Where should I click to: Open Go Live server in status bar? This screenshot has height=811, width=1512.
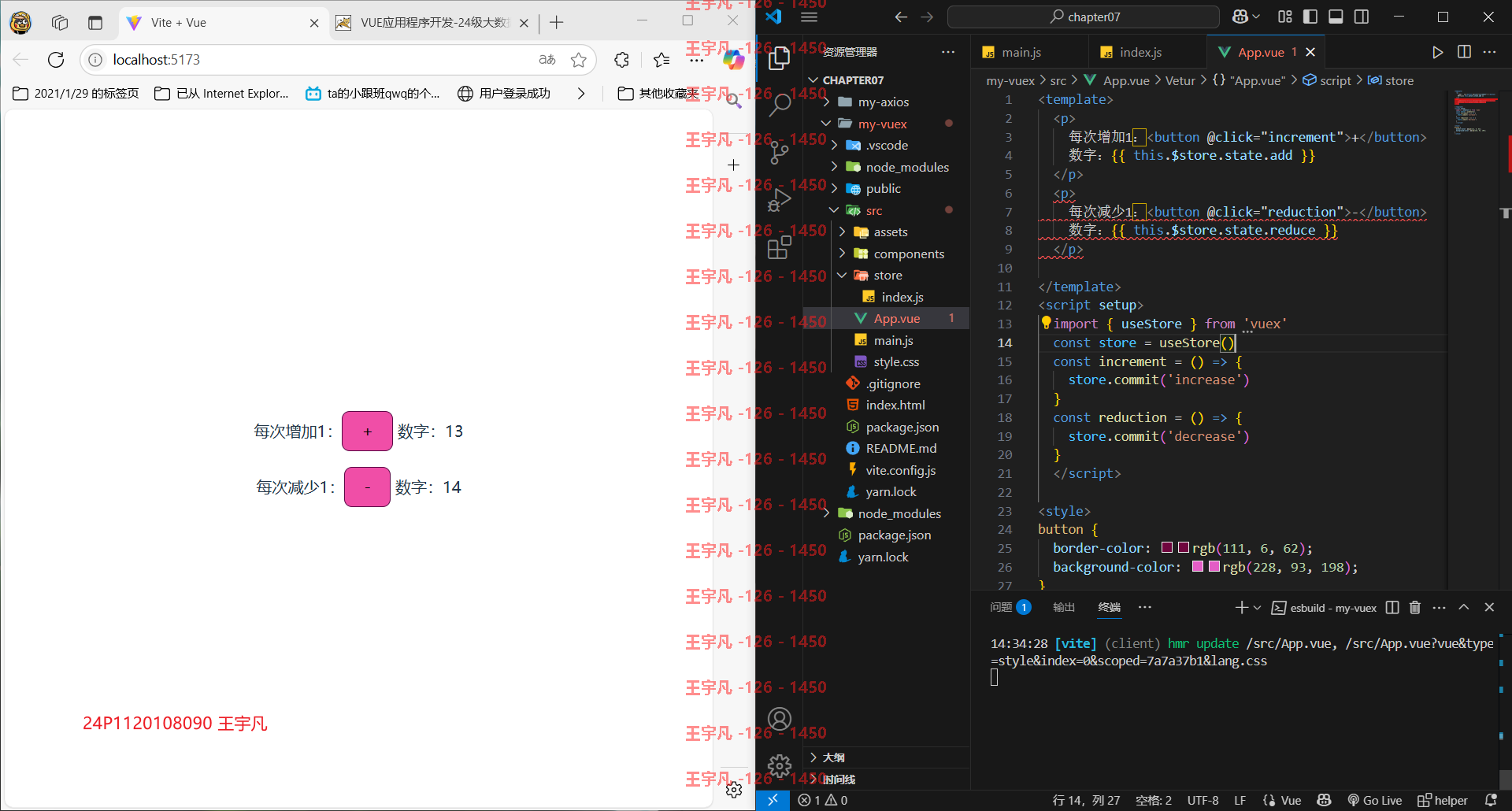(x=1374, y=800)
